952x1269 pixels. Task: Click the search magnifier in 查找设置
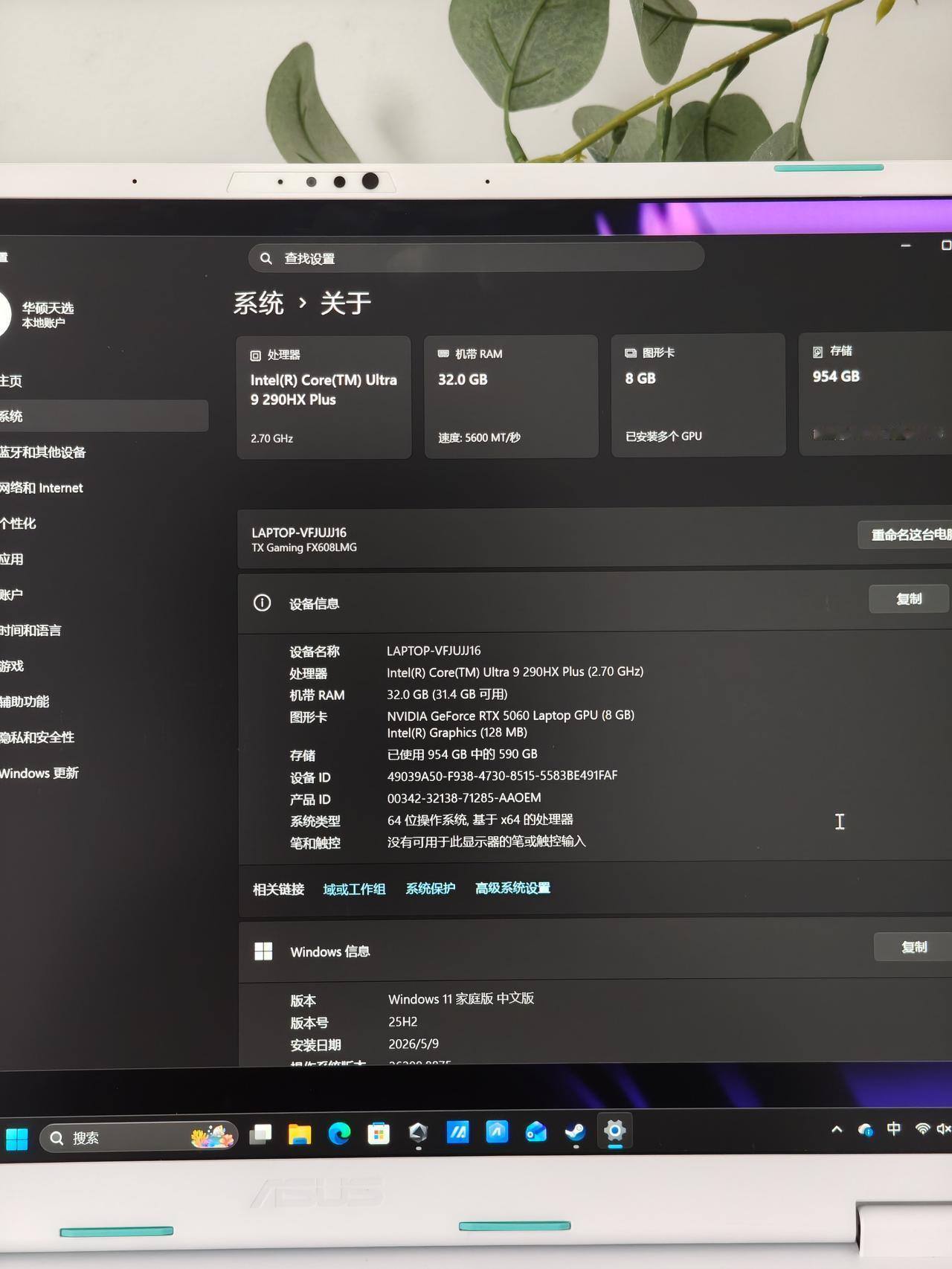[x=266, y=258]
